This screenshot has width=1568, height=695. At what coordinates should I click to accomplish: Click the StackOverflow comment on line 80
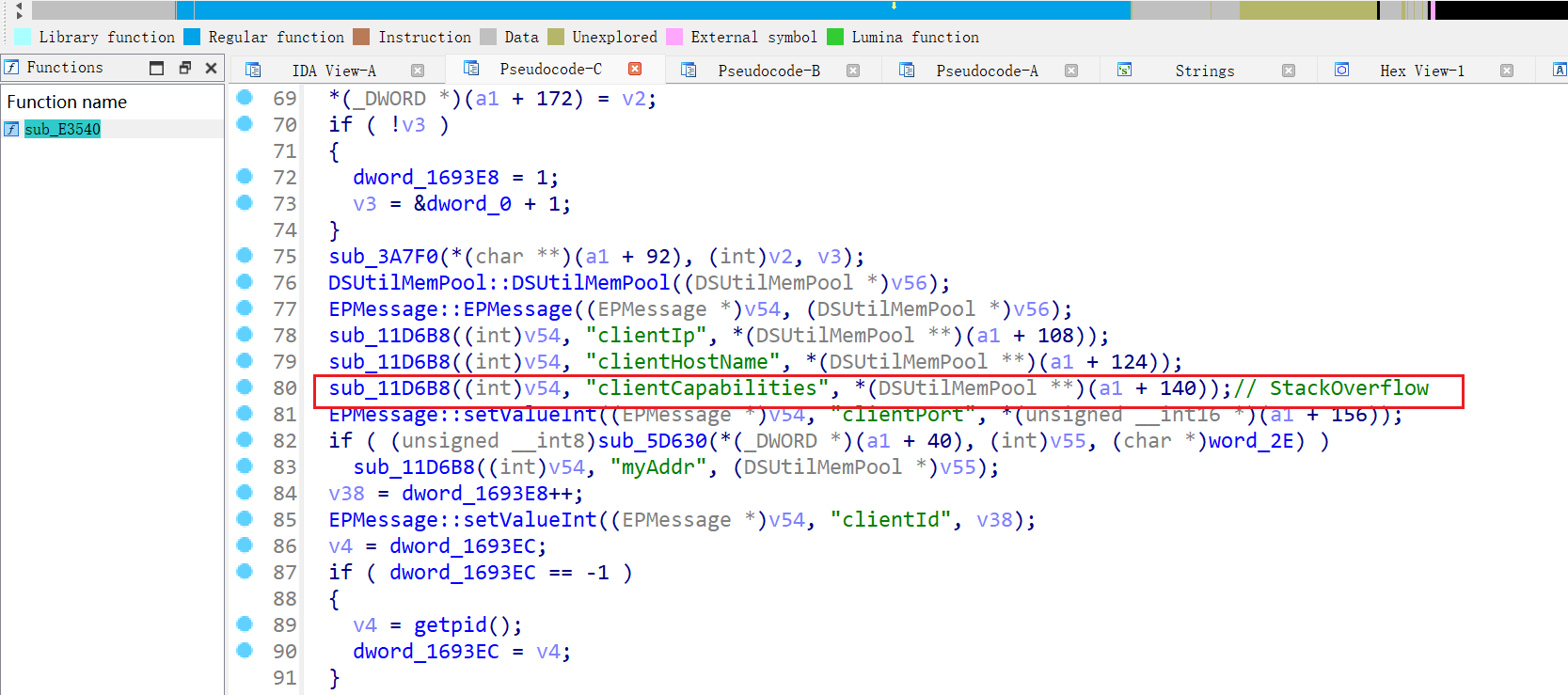(1331, 388)
